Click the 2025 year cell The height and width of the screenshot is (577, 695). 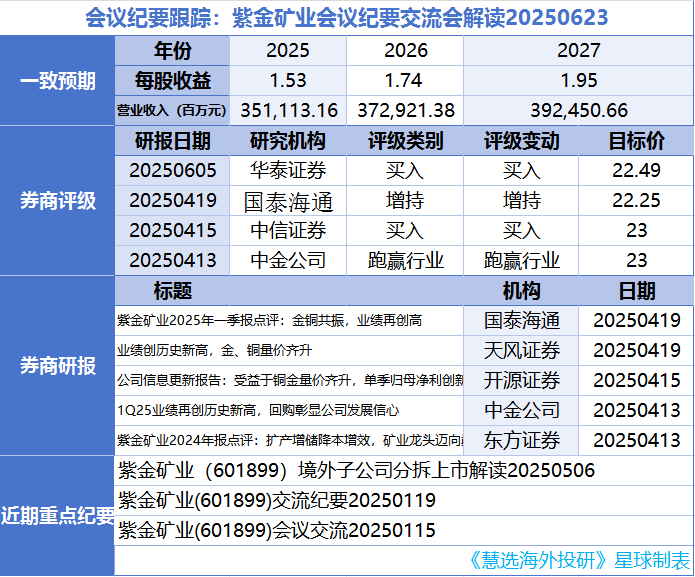pyautogui.click(x=288, y=51)
